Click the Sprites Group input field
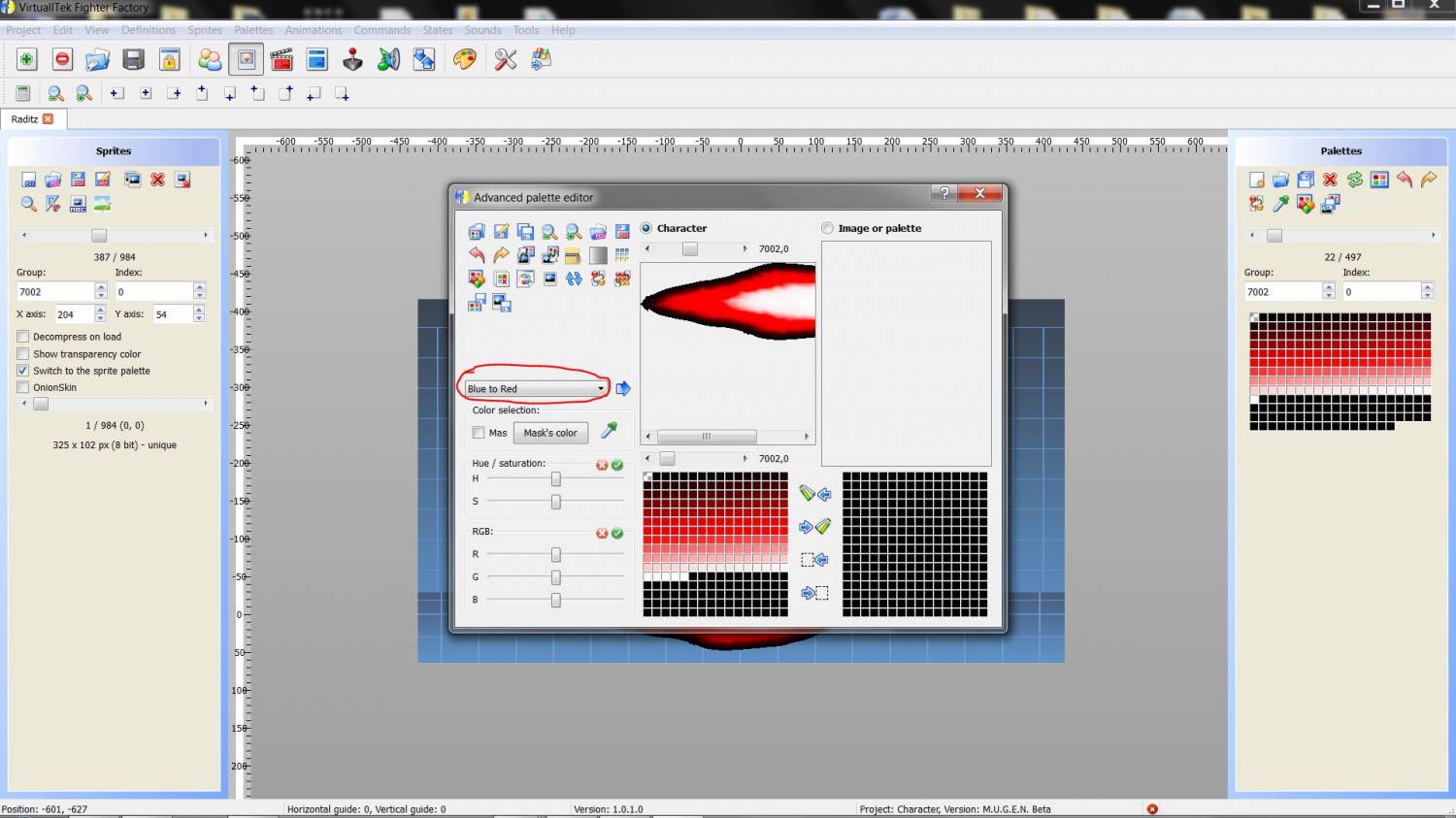This screenshot has height=818, width=1456. 54,291
